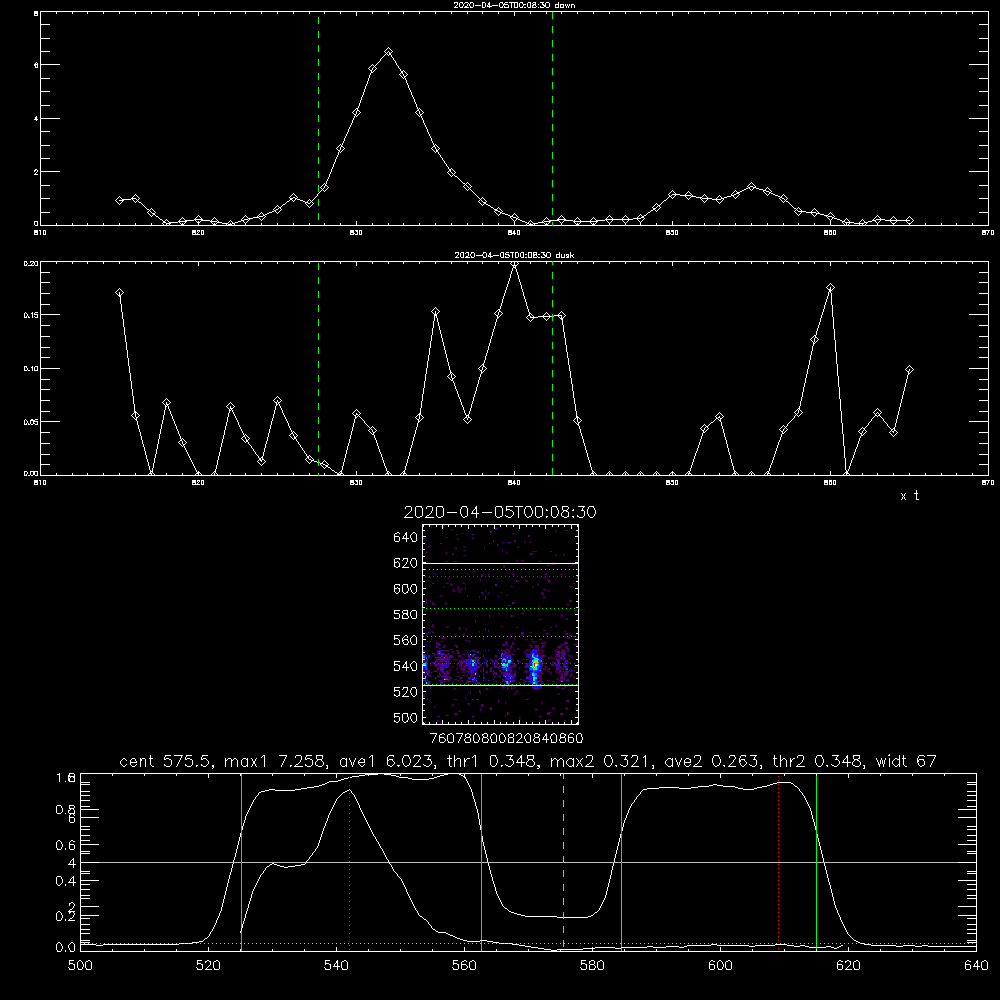Click the 580 label on bottom plot x-axis
This screenshot has height=1000, width=1000.
click(592, 966)
